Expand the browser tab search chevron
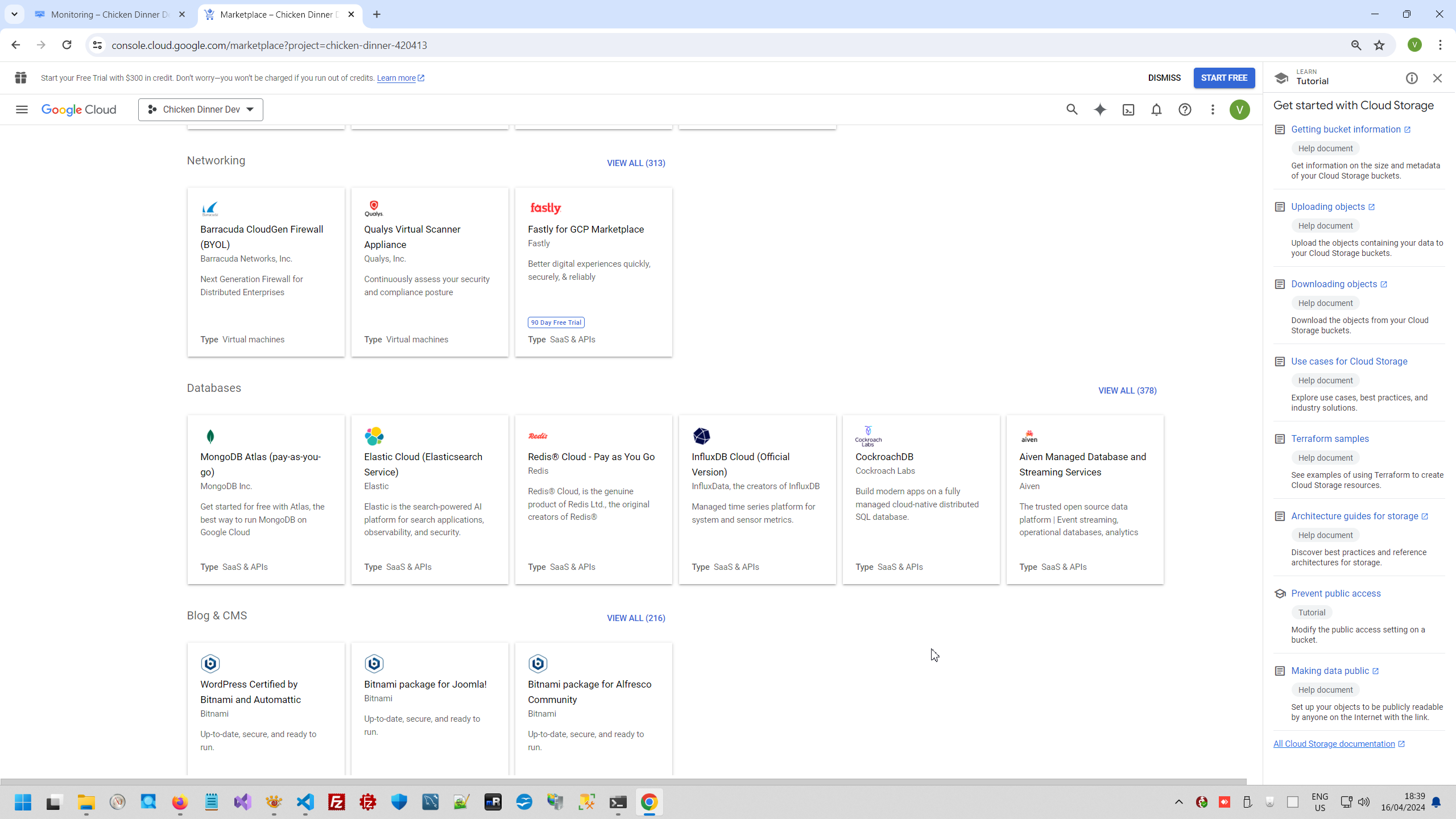This screenshot has width=1456, height=819. [x=14, y=14]
